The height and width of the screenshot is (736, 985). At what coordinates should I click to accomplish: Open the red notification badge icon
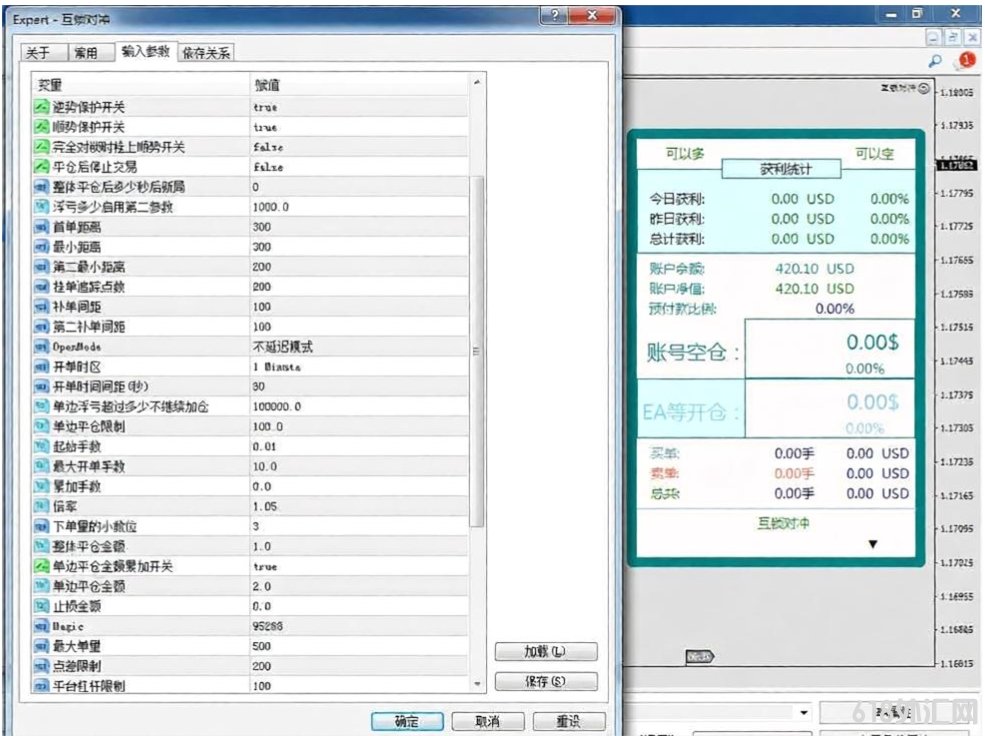click(966, 60)
